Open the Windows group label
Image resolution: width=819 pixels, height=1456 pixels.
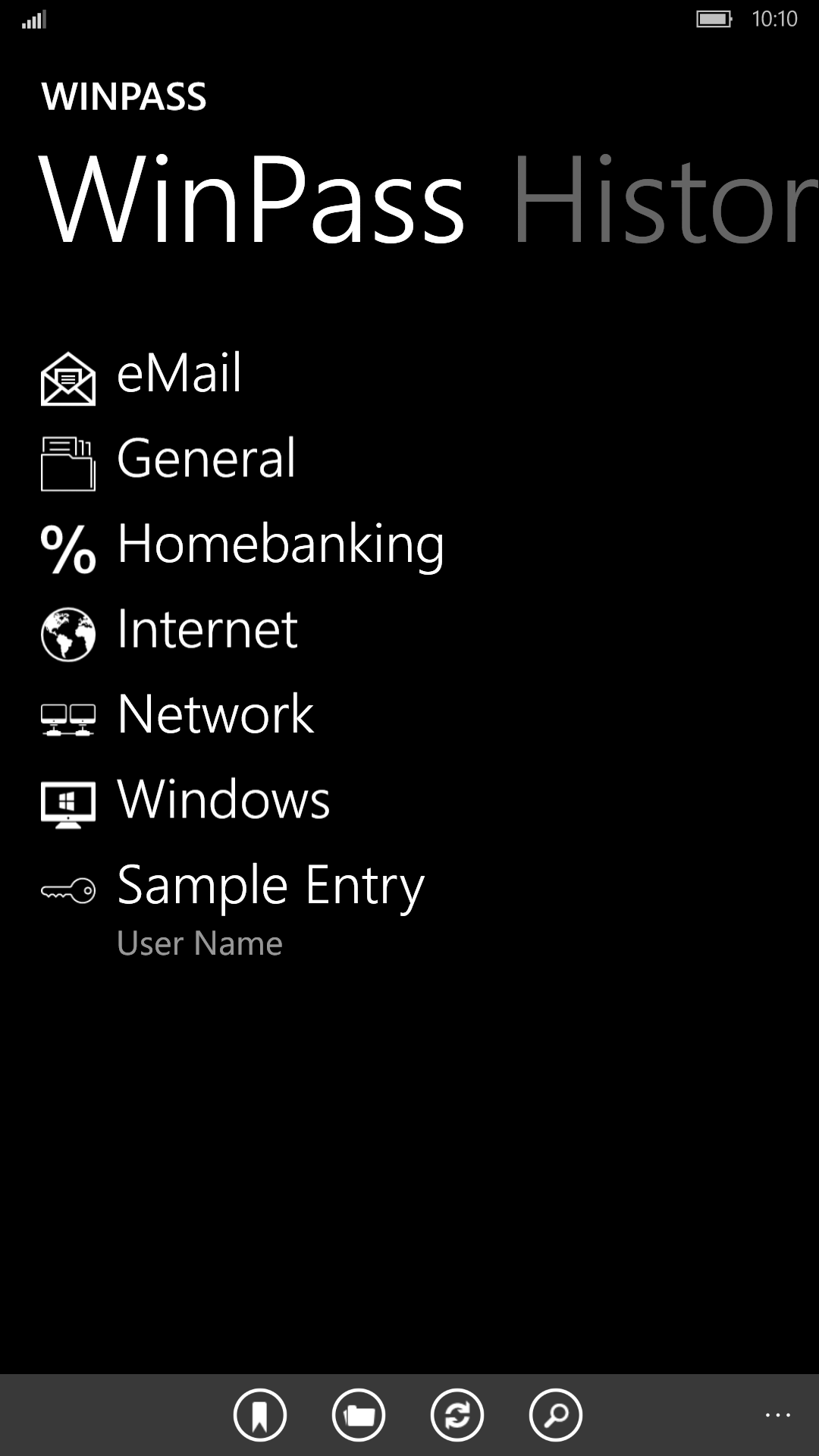pyautogui.click(x=224, y=799)
